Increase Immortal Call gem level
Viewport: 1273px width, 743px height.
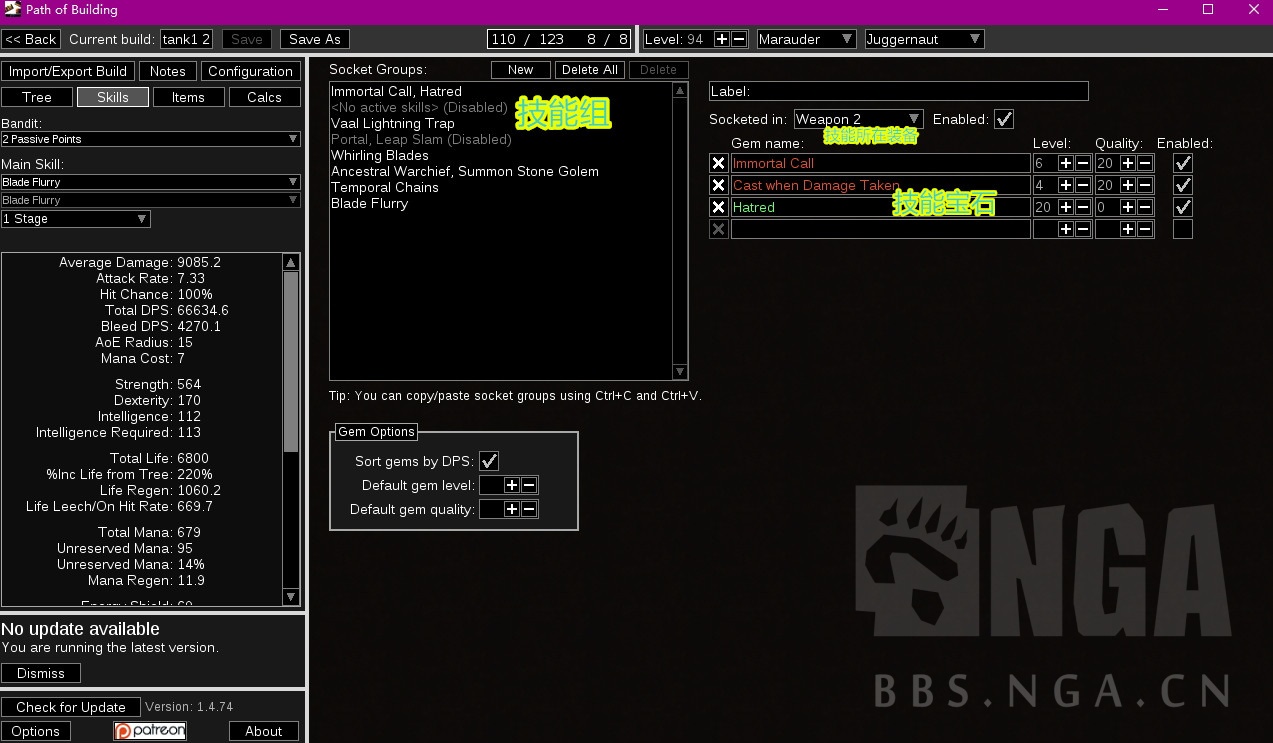[1066, 163]
